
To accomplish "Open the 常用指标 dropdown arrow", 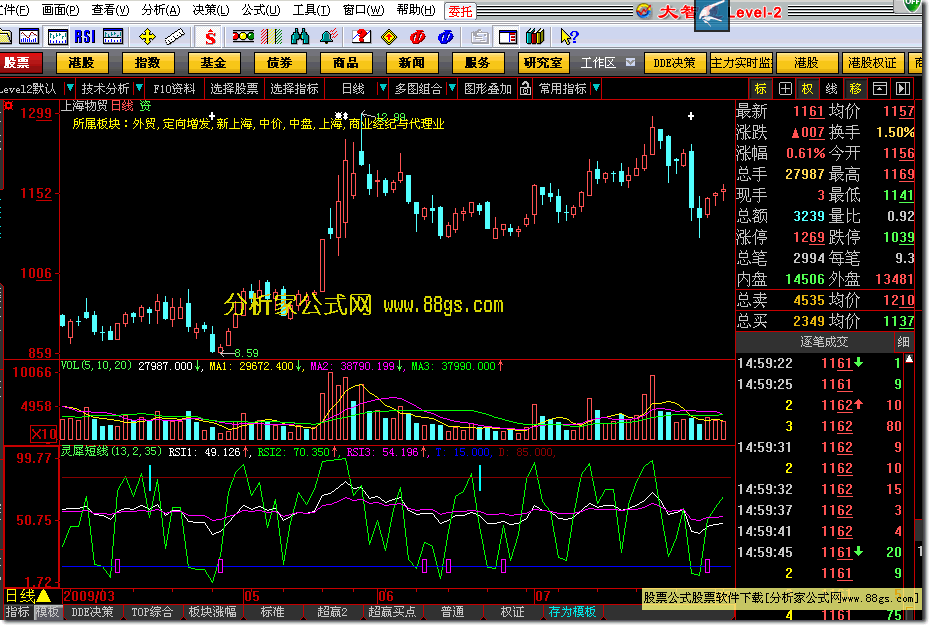I will pyautogui.click(x=596, y=89).
